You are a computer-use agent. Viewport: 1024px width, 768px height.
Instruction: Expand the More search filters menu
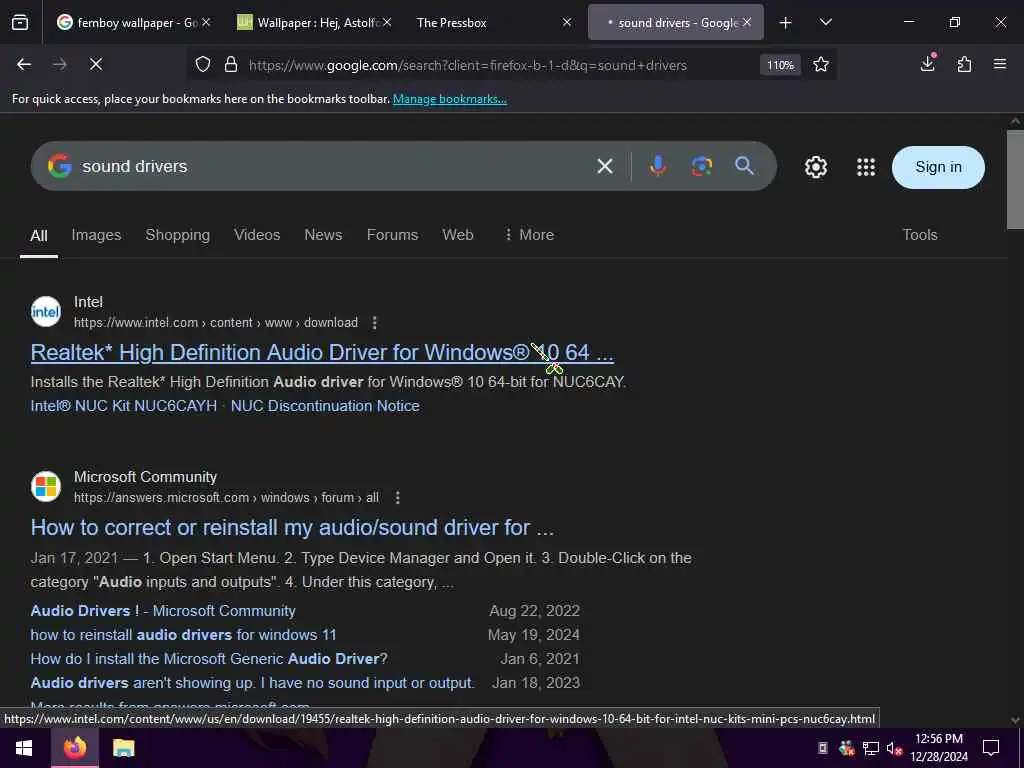tap(529, 235)
